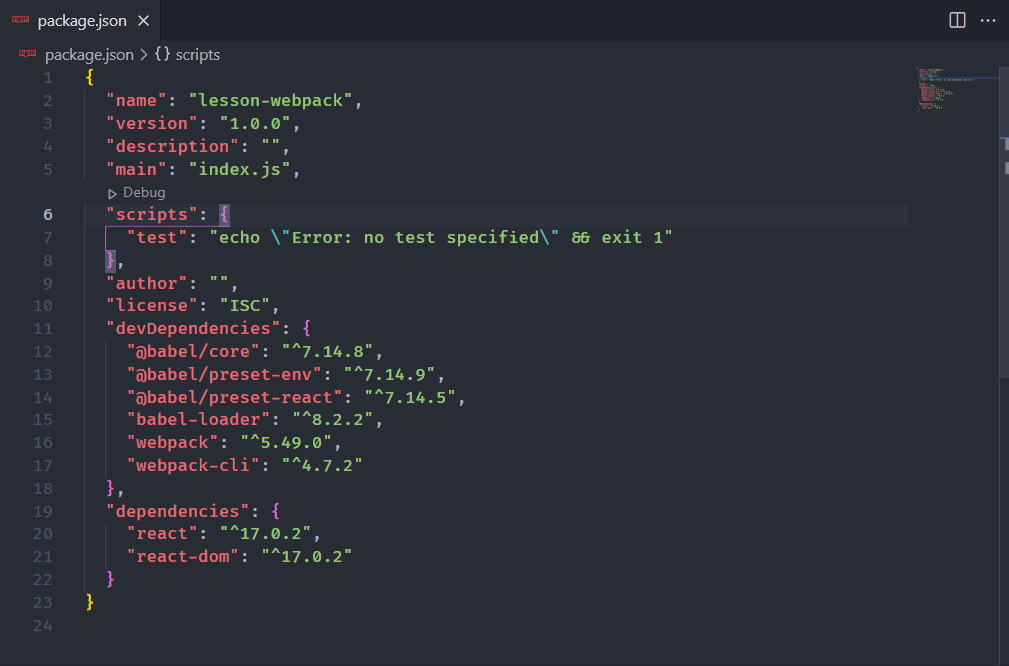
Task: Click the npm icon in the editor tab
Action: pyautogui.click(x=22, y=19)
